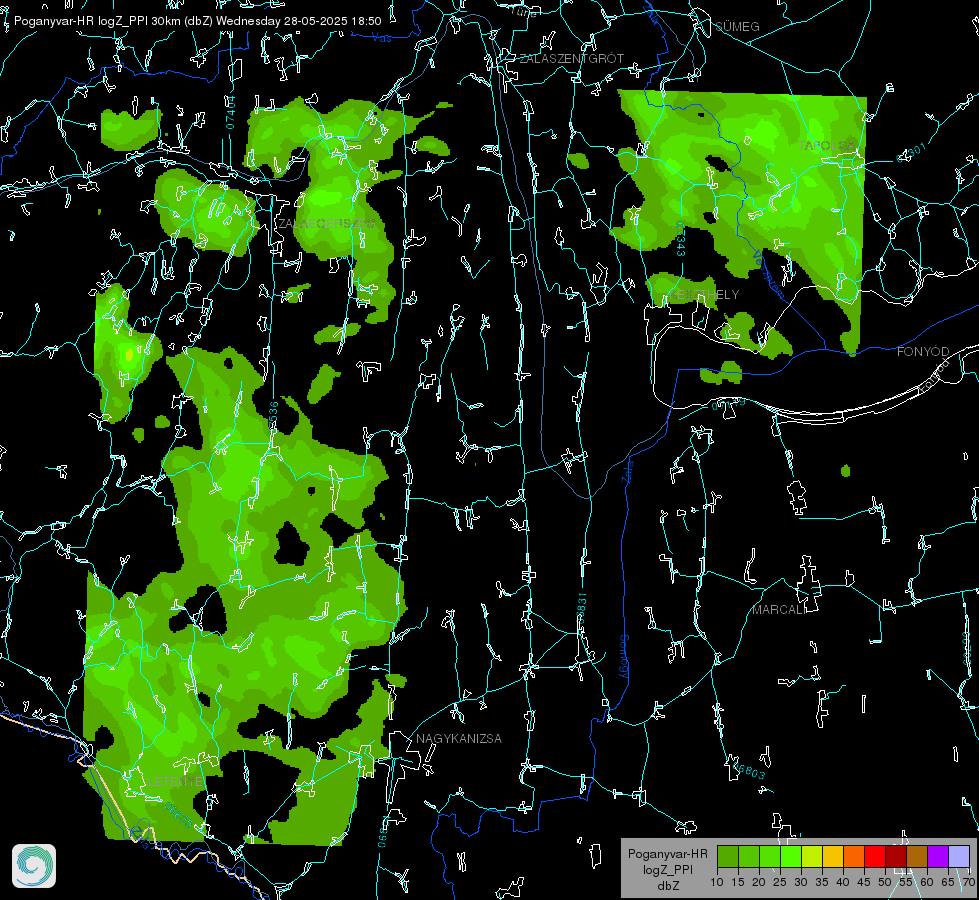This screenshot has height=900, width=979.
Task: Click the TAPOLCA city label
Action: (x=827, y=145)
